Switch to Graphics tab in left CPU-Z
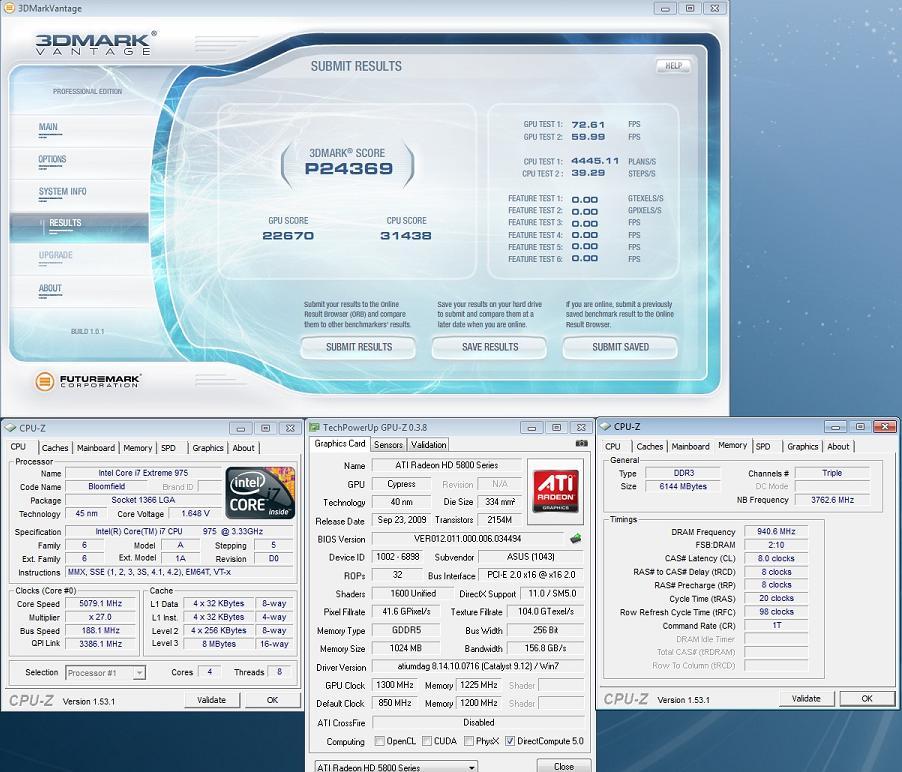The height and width of the screenshot is (772, 902). click(208, 448)
